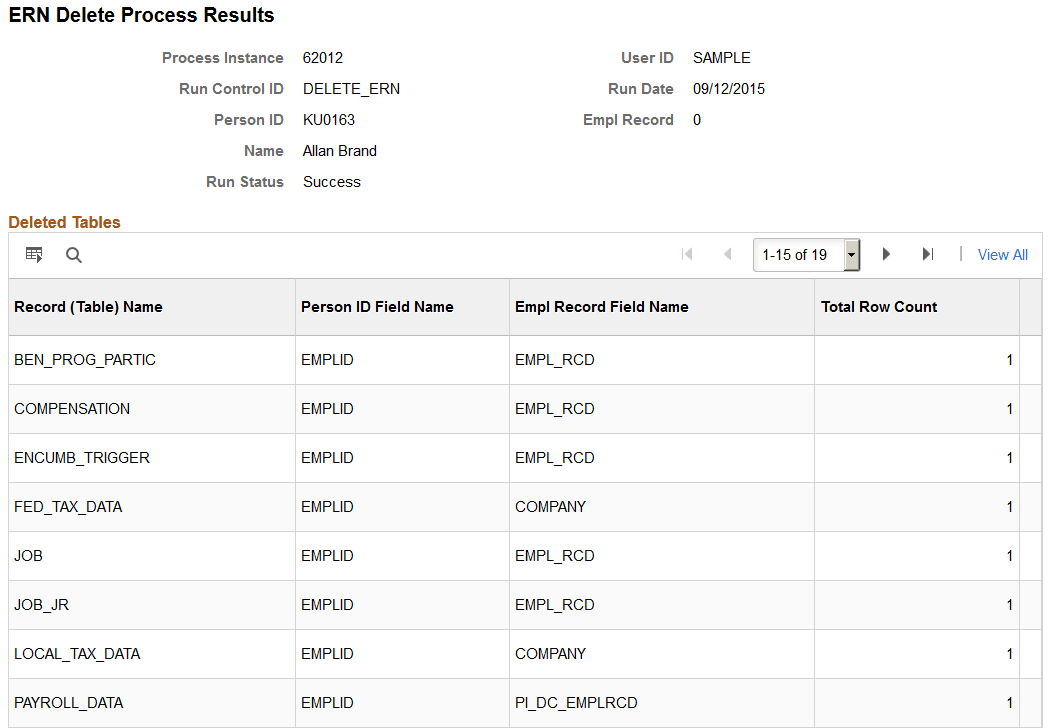Open the ENCUMB_TRIGGER record details

pos(80,458)
